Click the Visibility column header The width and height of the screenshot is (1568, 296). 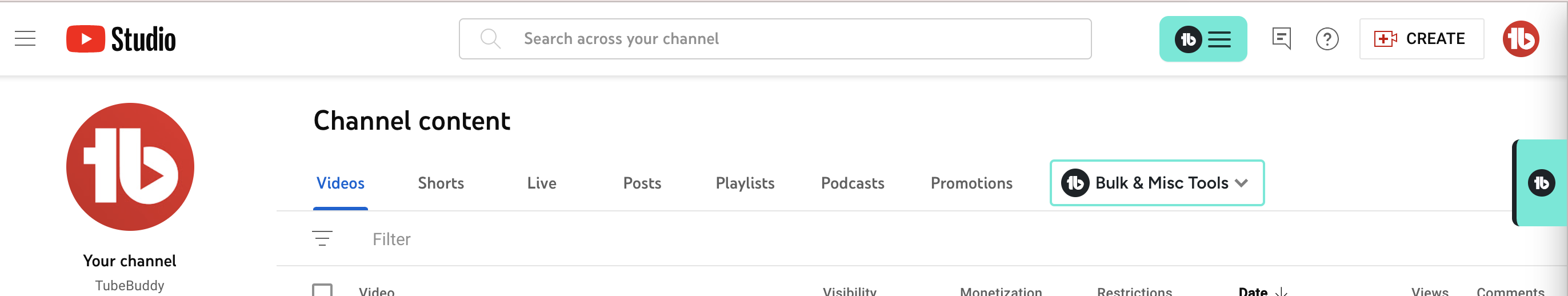[849, 292]
